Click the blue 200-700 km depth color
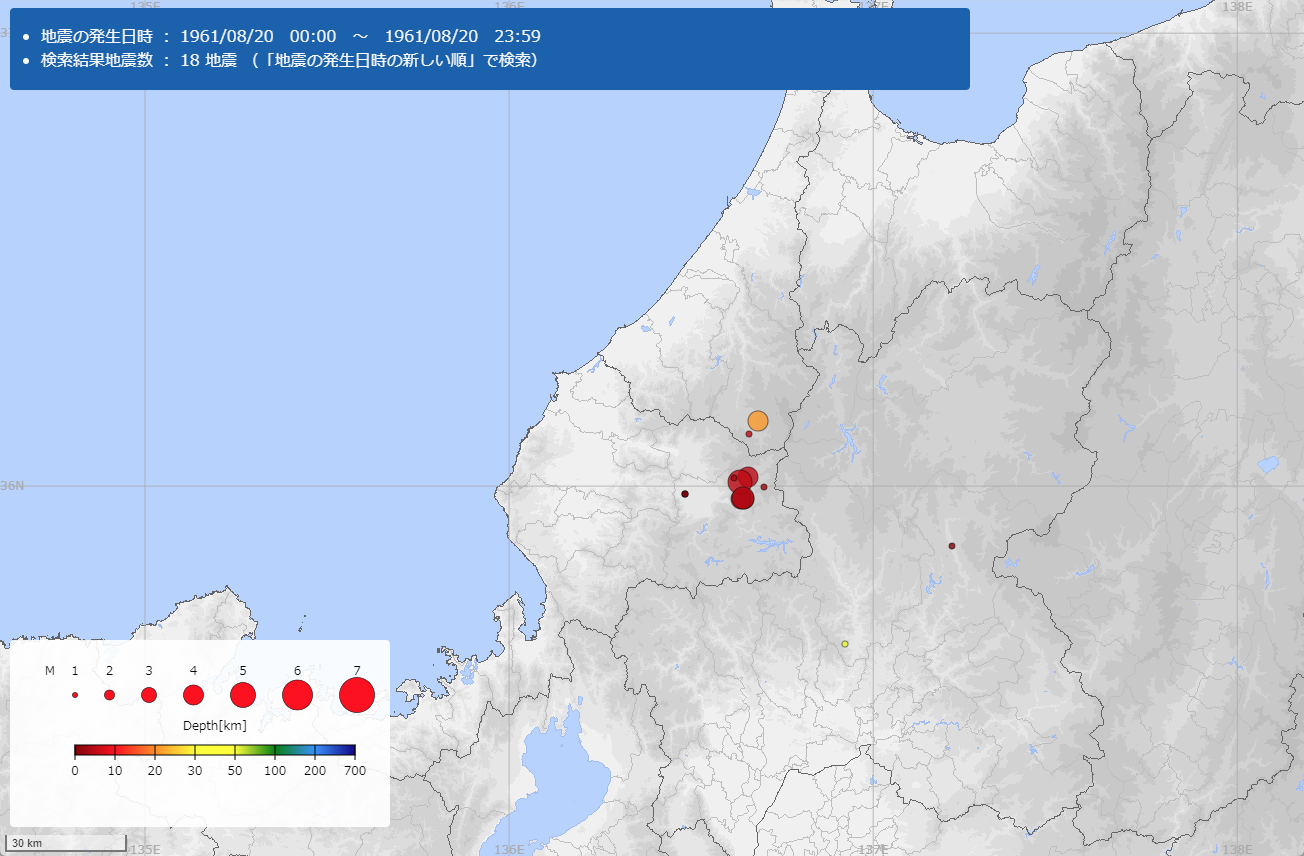Viewport: 1304px width, 856px height. [335, 750]
